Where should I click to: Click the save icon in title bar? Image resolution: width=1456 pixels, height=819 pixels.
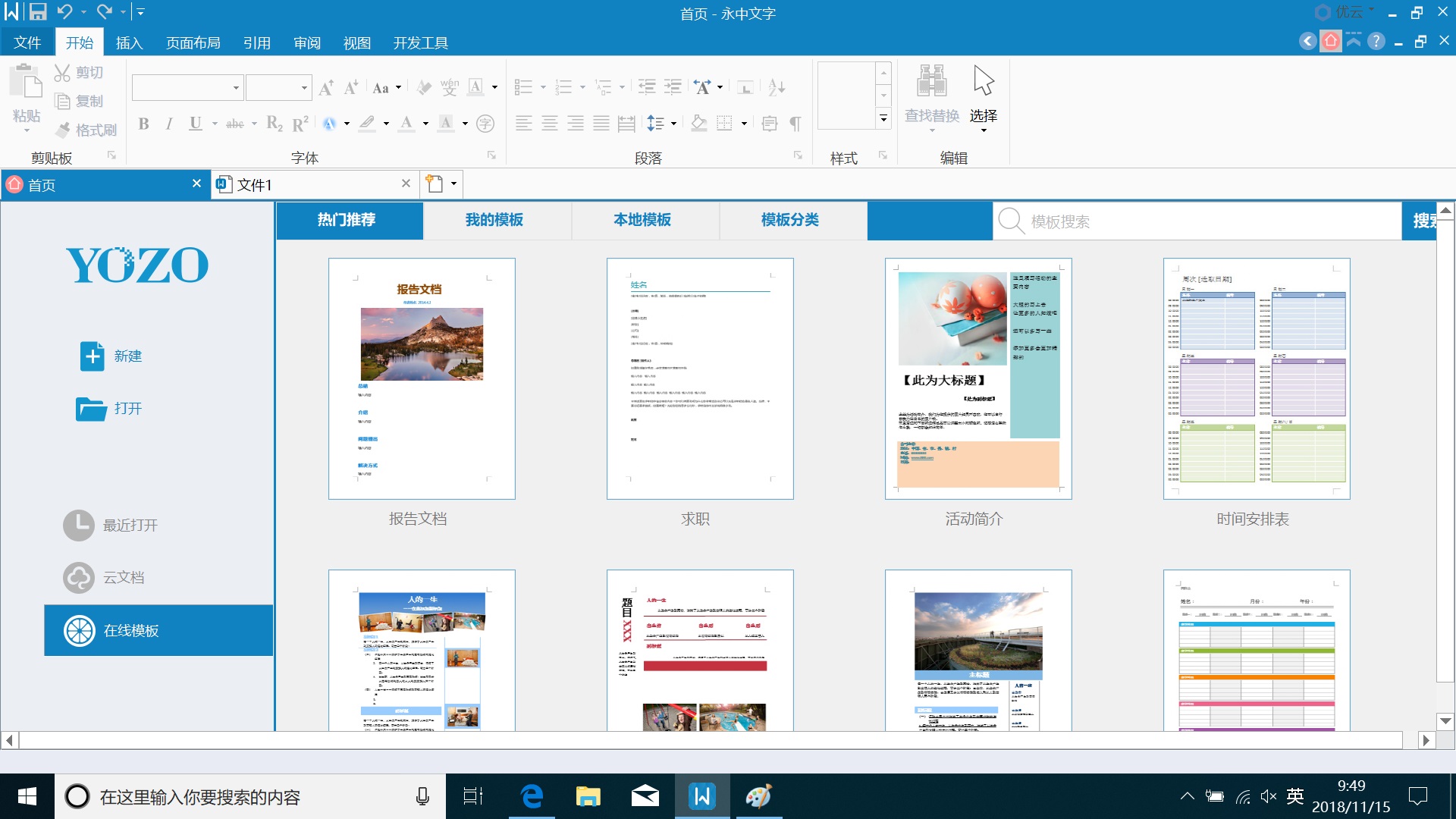coord(38,12)
